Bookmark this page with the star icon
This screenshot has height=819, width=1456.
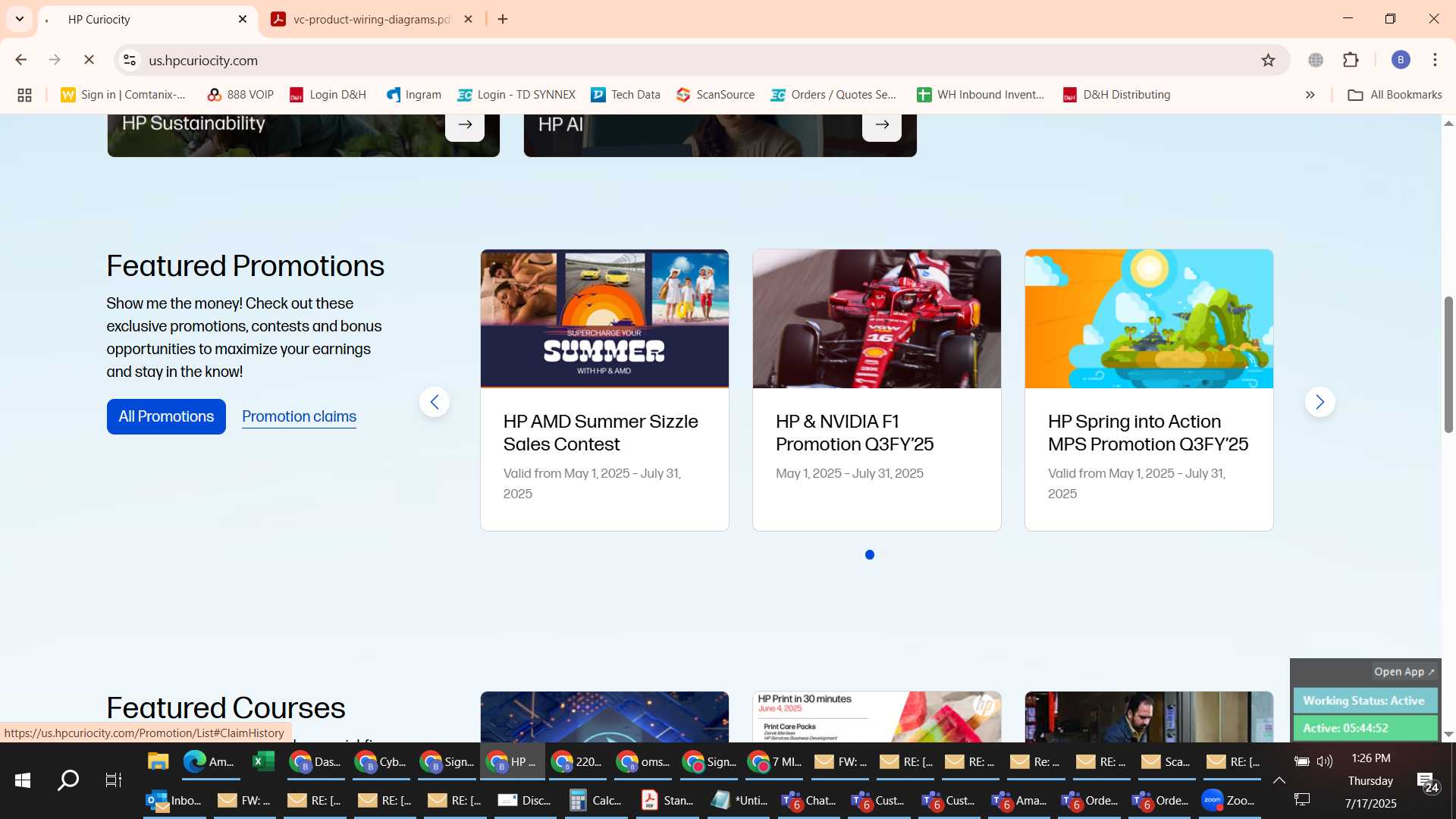click(1268, 60)
